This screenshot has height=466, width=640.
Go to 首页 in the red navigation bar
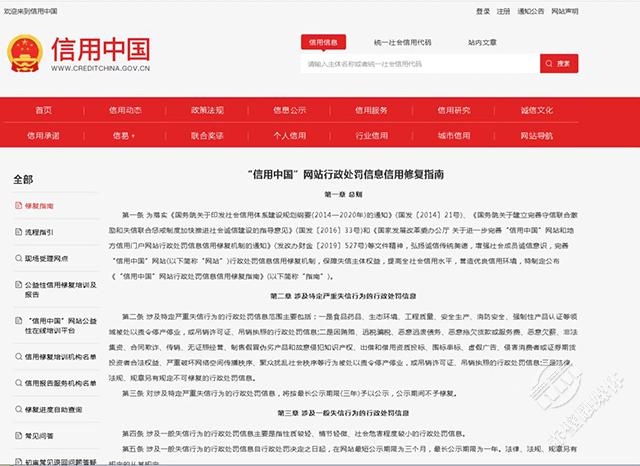coord(44,110)
